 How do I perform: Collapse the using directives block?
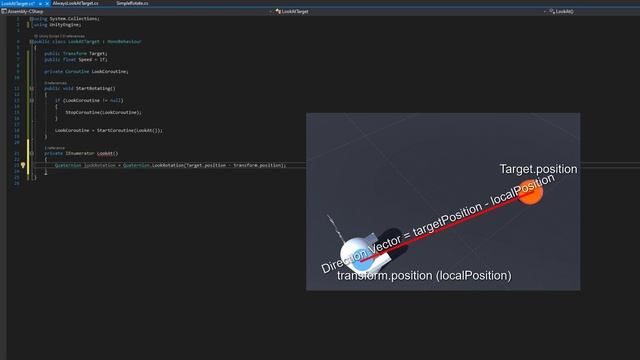[31, 19]
